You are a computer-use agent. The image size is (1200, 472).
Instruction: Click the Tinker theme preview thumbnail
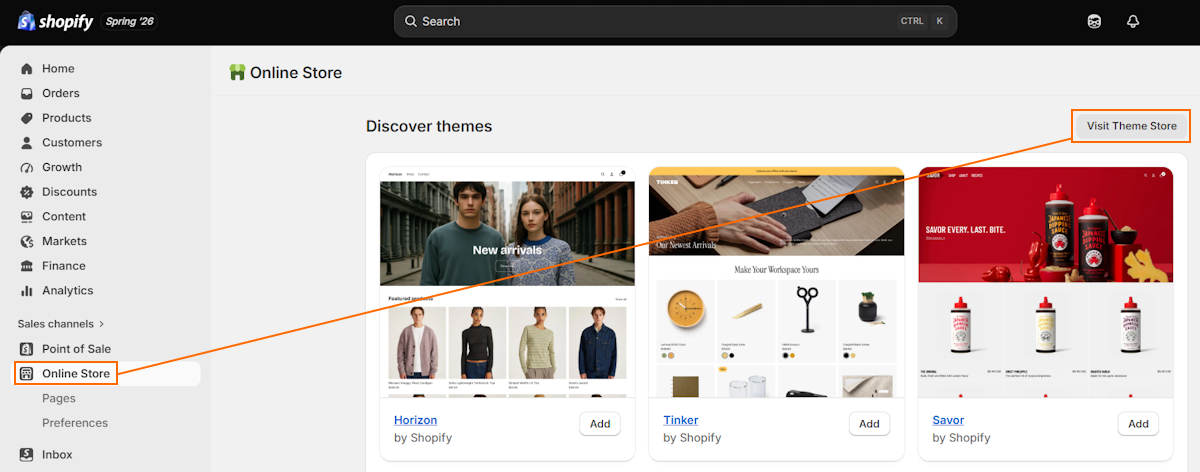click(x=776, y=282)
